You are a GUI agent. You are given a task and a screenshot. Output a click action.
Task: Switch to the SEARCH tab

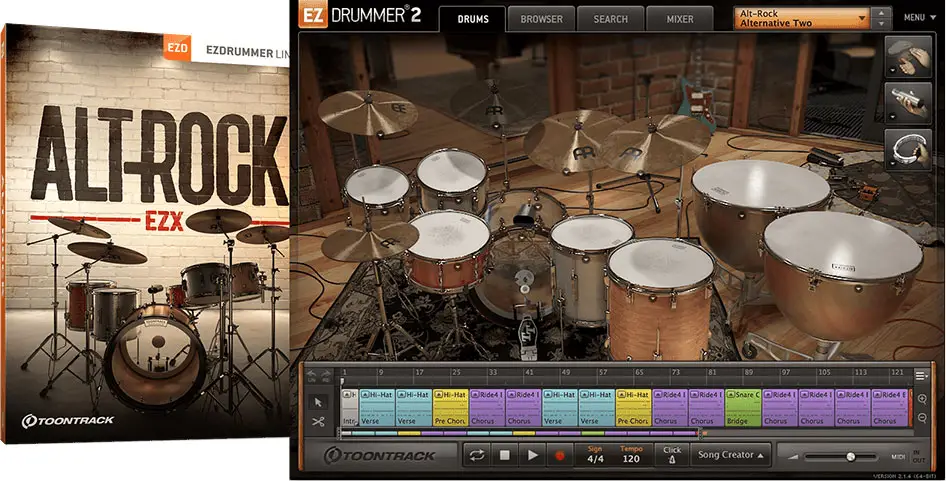611,19
